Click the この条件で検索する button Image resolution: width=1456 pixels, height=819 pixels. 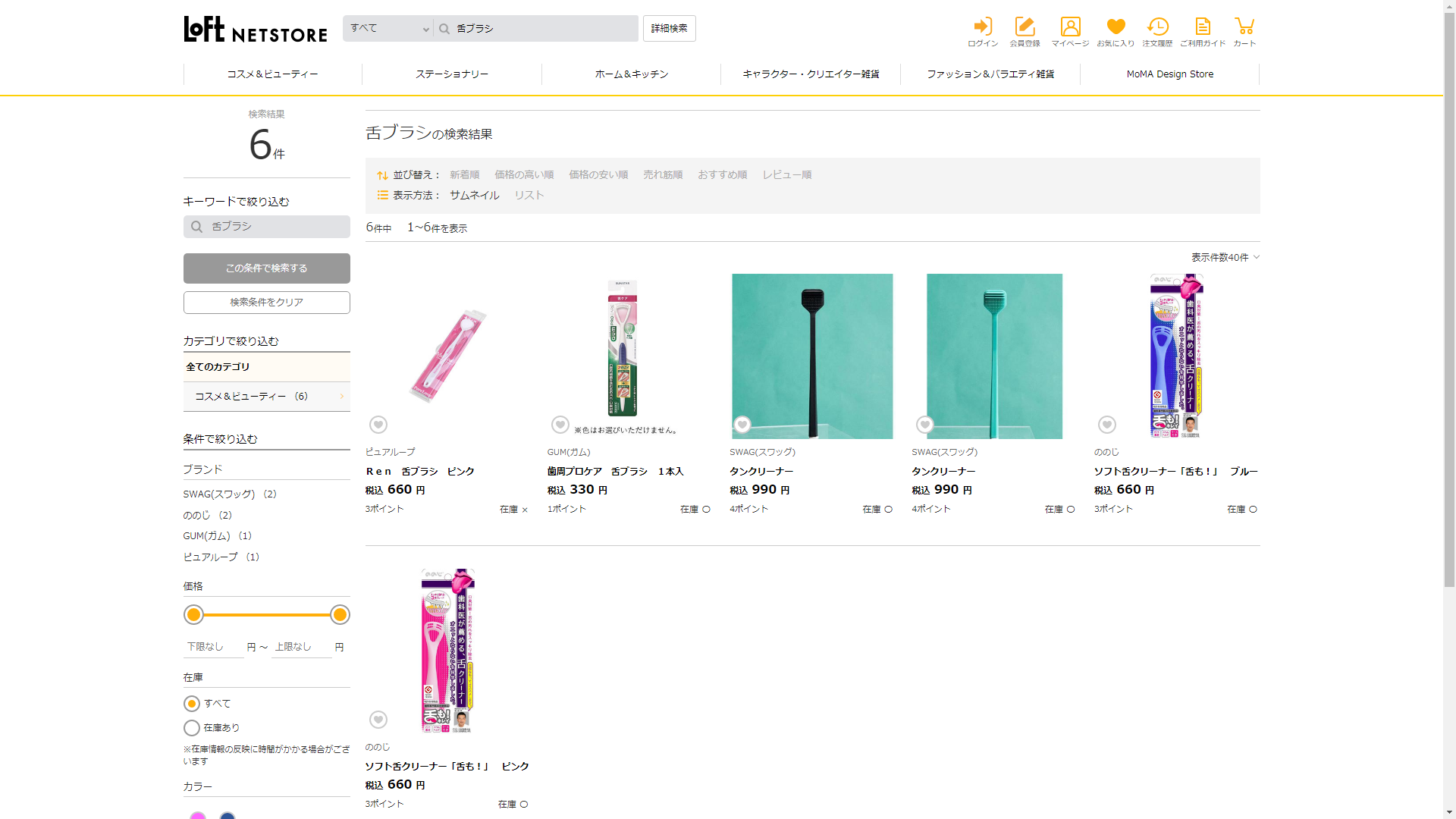pyautogui.click(x=266, y=268)
